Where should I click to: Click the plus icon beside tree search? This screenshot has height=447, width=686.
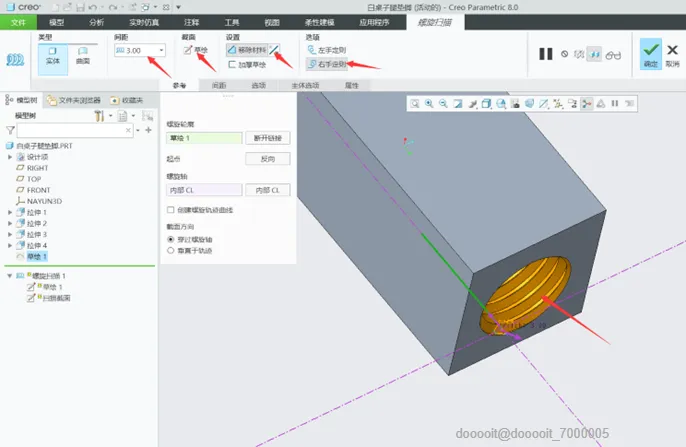point(148,130)
